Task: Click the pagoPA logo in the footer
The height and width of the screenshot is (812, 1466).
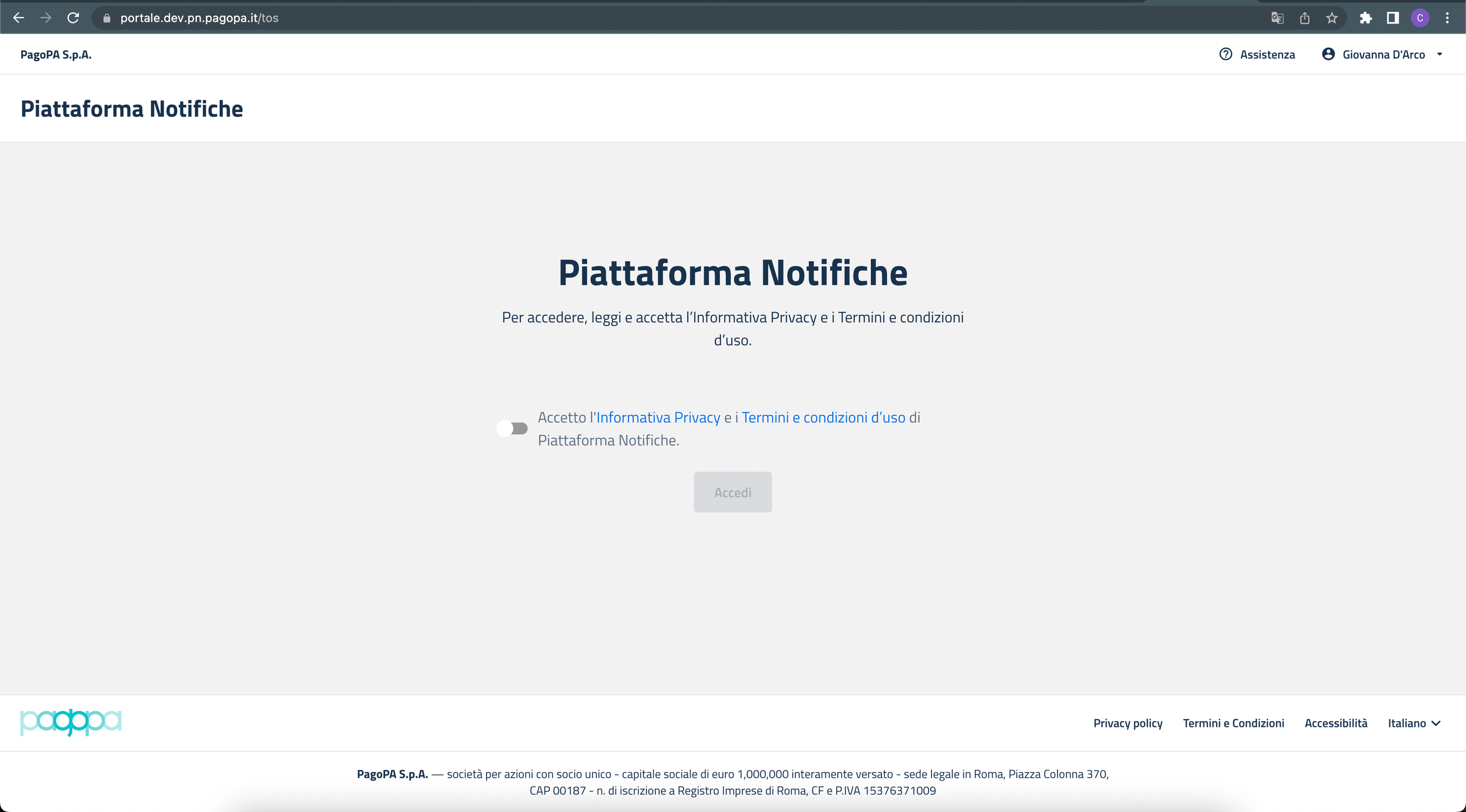Action: pyautogui.click(x=71, y=722)
